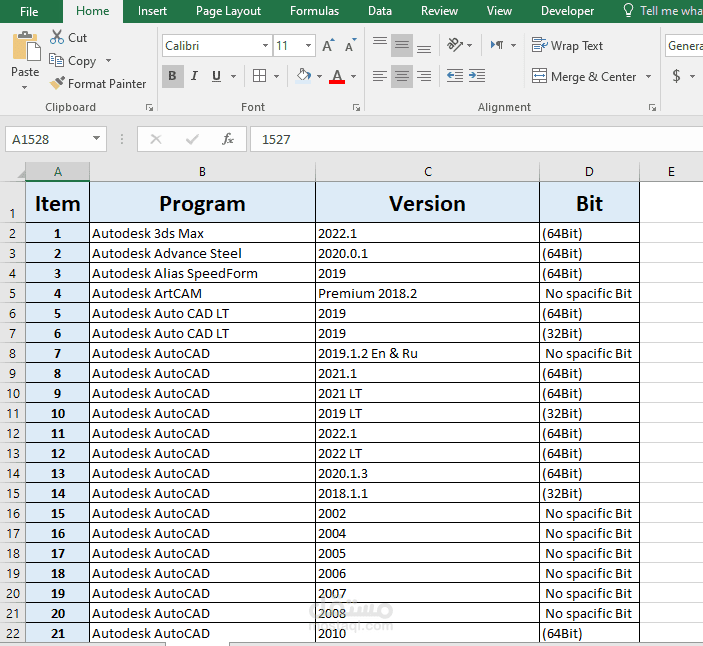The height and width of the screenshot is (646, 703).
Task: Open the font size 11 dropdown
Action: click(308, 45)
